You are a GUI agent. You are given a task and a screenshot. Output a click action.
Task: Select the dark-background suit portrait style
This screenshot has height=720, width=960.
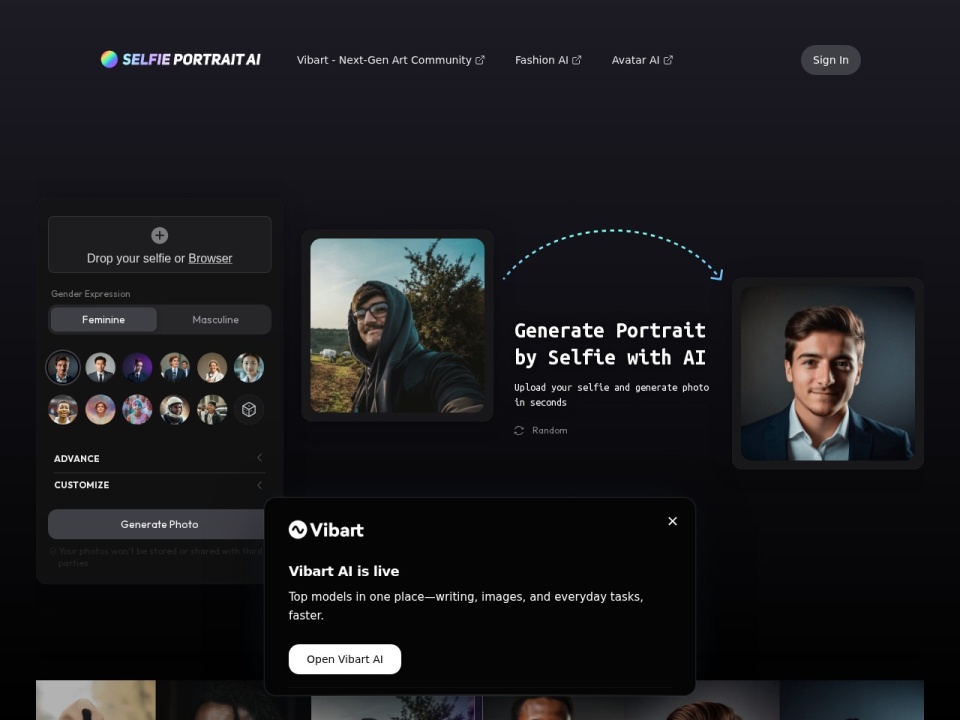pos(63,367)
